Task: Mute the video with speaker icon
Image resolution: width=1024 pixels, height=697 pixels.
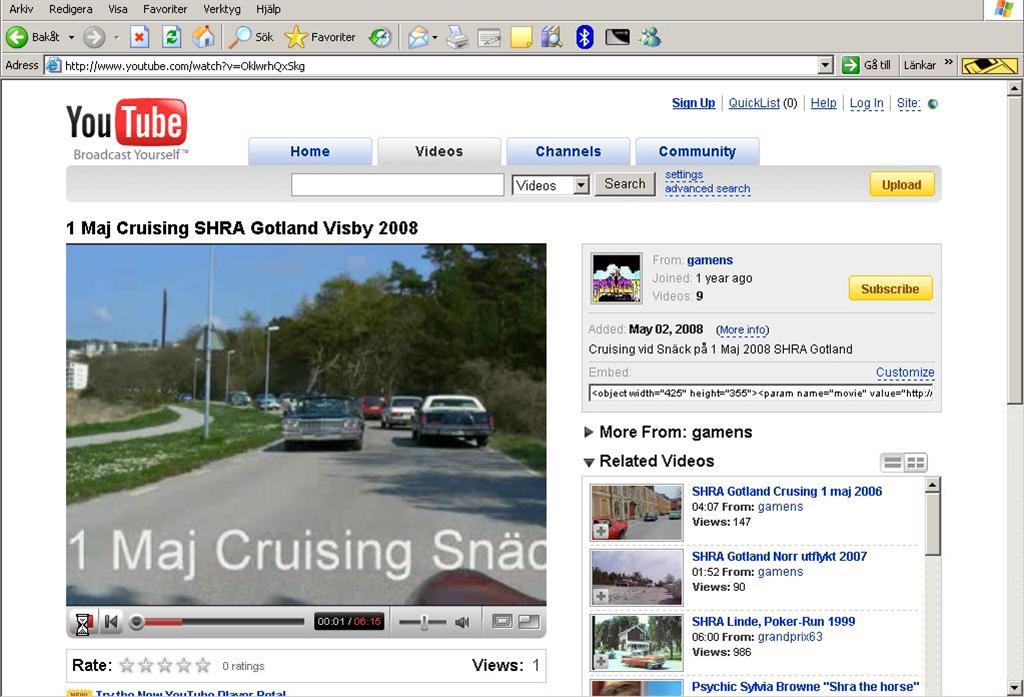Action: point(462,622)
